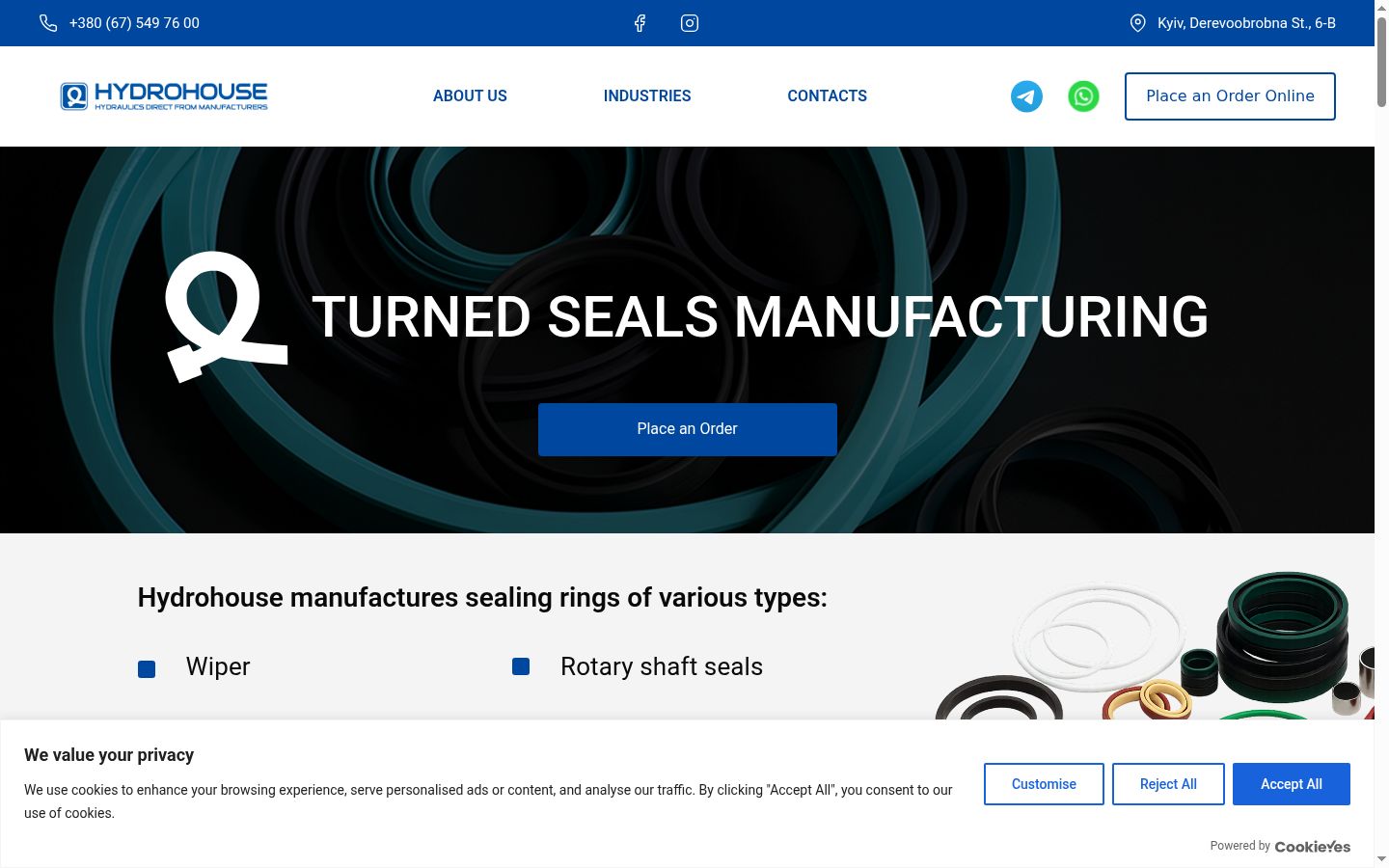Viewport: 1389px width, 868px height.
Task: Open Telegram chat icon
Action: point(1026,96)
